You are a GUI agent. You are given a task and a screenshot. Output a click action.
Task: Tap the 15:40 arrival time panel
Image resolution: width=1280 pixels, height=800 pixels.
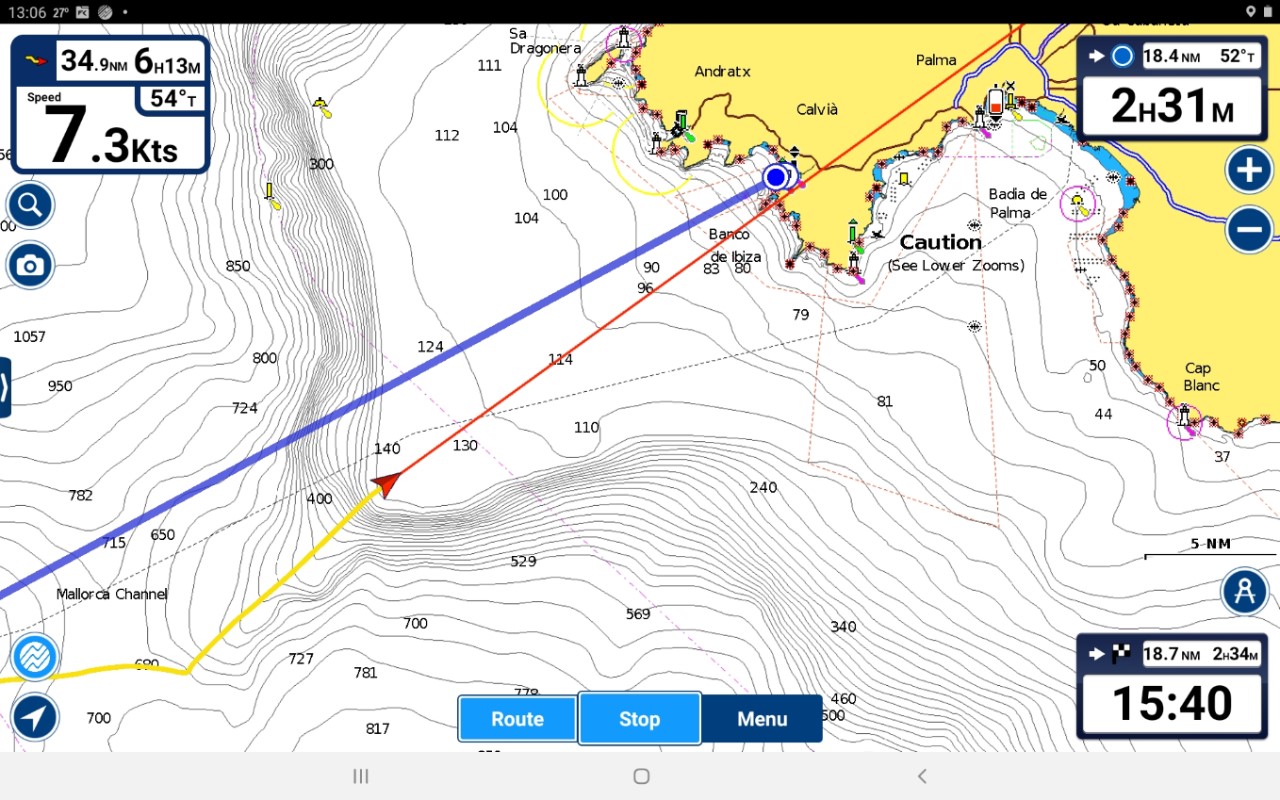point(1172,702)
